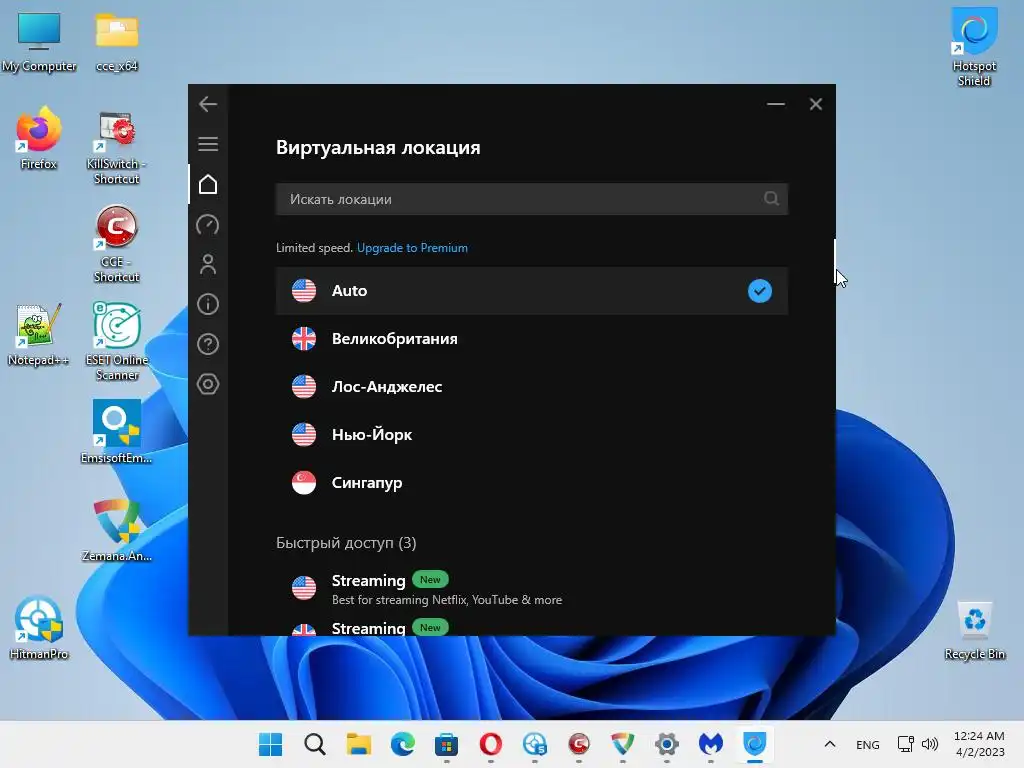The width and height of the screenshot is (1024, 768).
Task: Choose the Нью-Йорк location
Action: coord(532,434)
